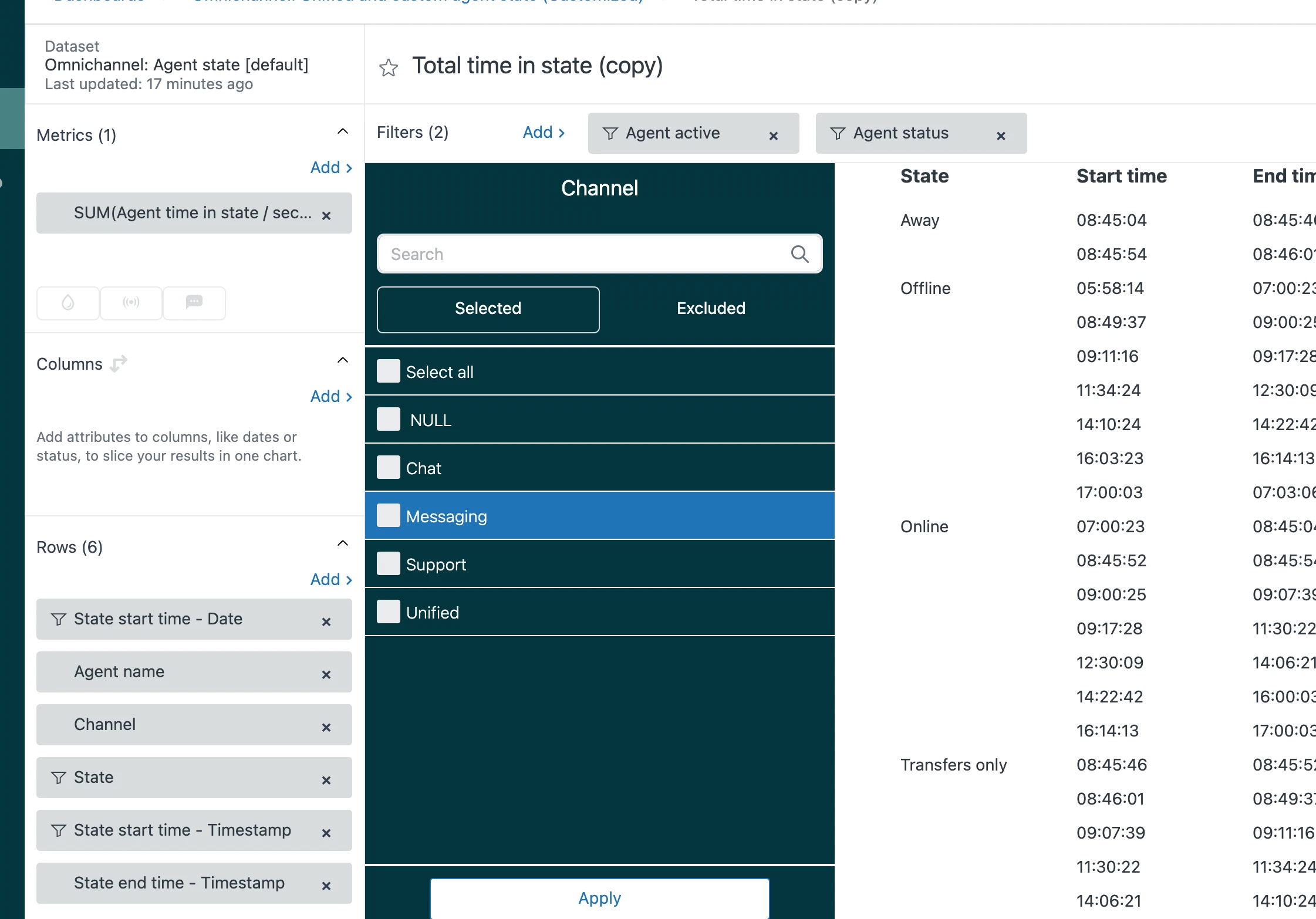Click the swap arrows icon next to Columns
This screenshot has height=919, width=1316.
click(x=119, y=364)
